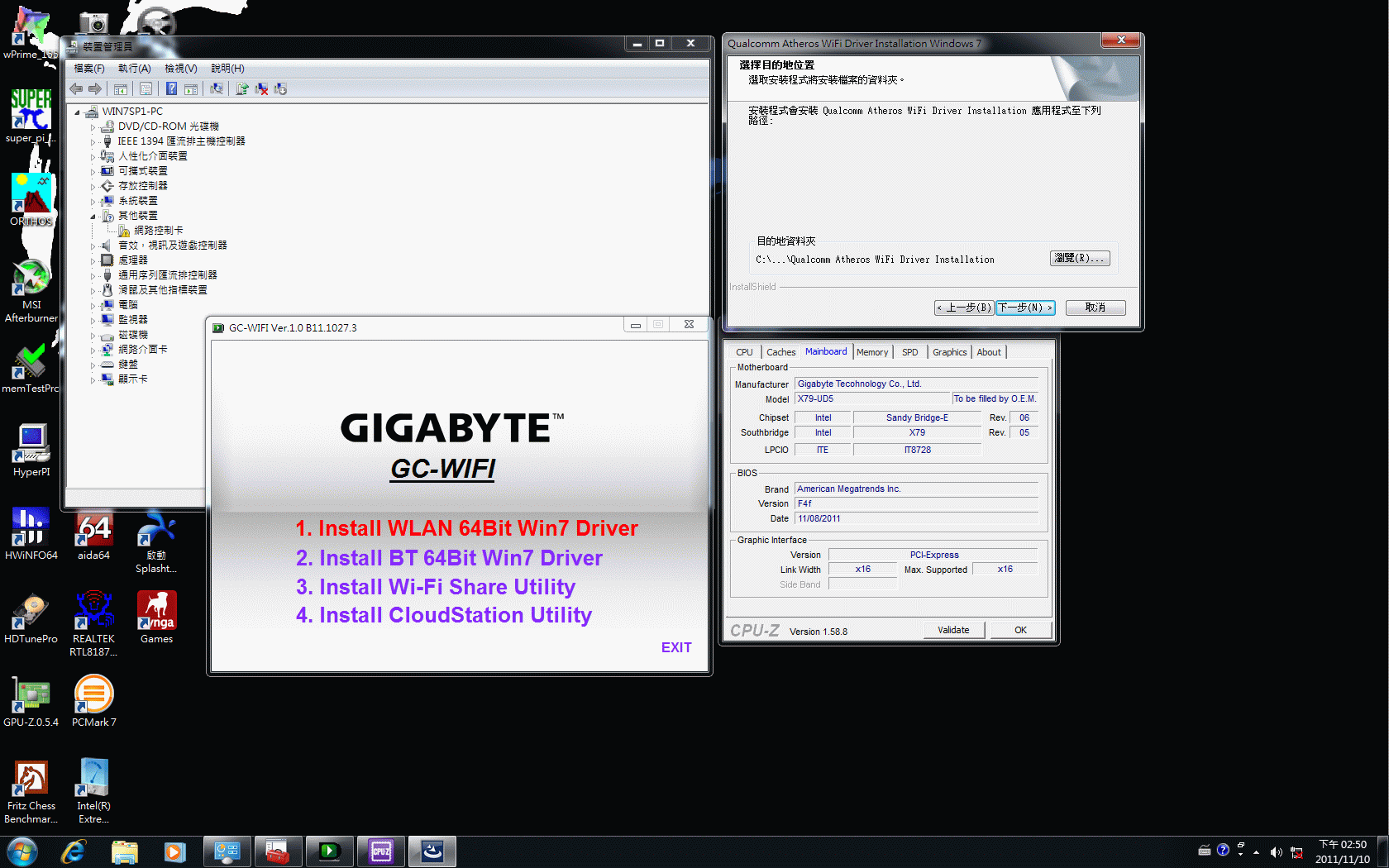Open the Fritz Chess Benchmark desktop shortcut

pyautogui.click(x=31, y=791)
